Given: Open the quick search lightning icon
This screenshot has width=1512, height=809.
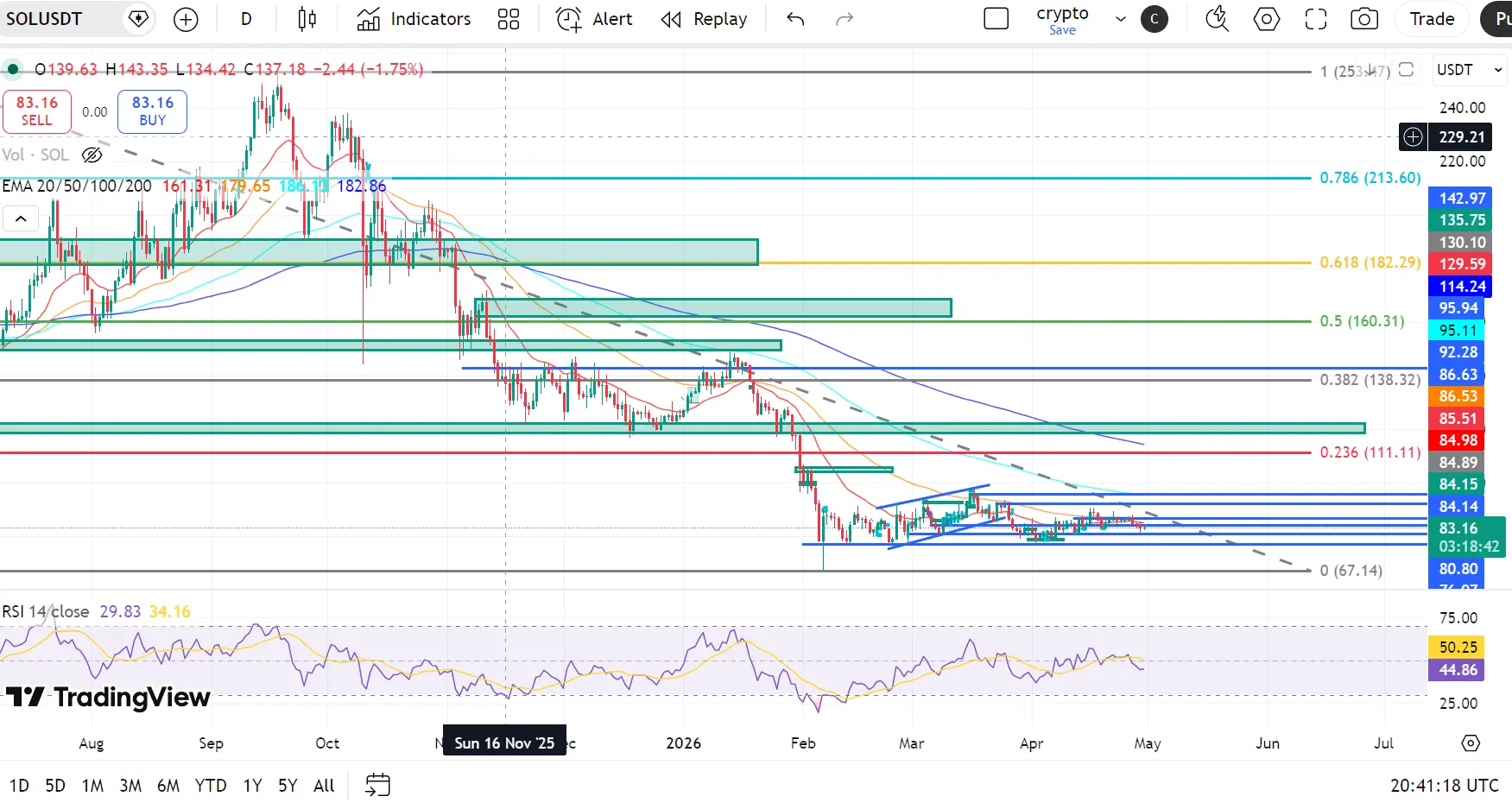Looking at the screenshot, I should coord(1218,19).
